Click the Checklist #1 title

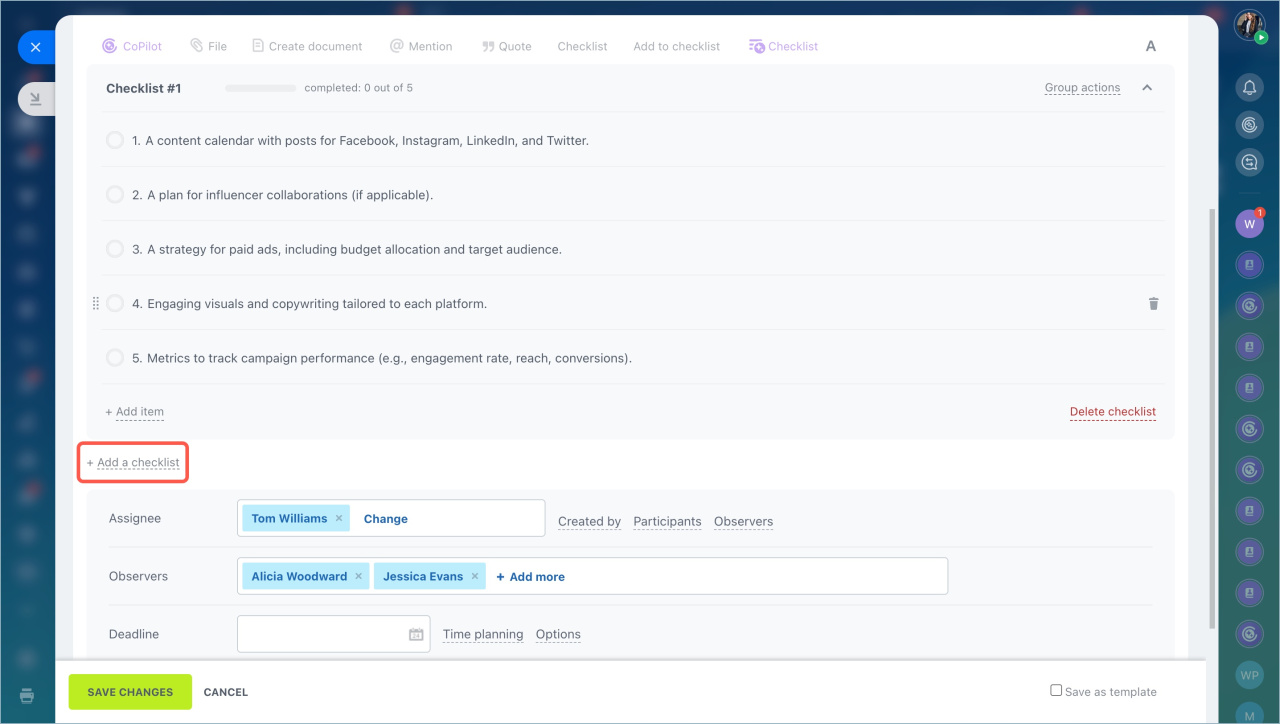coord(144,88)
